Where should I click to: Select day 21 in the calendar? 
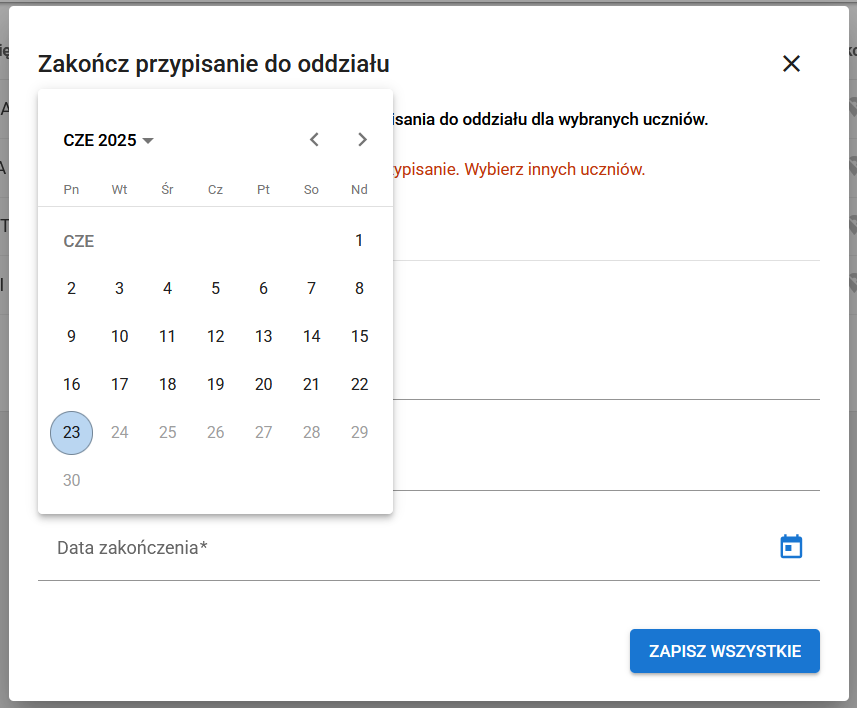(311, 385)
